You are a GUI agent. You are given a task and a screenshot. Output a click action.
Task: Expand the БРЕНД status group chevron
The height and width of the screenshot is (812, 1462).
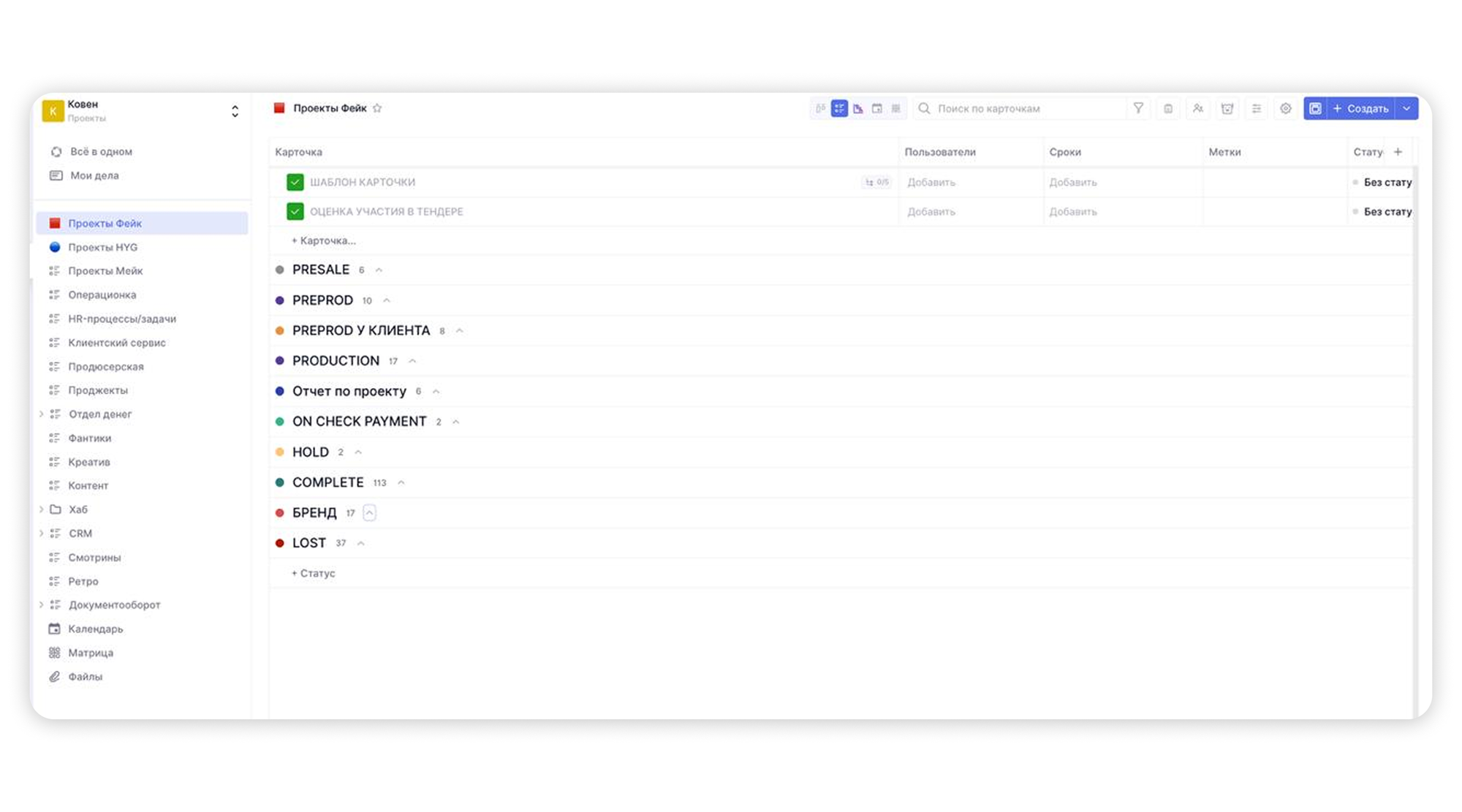click(x=369, y=513)
